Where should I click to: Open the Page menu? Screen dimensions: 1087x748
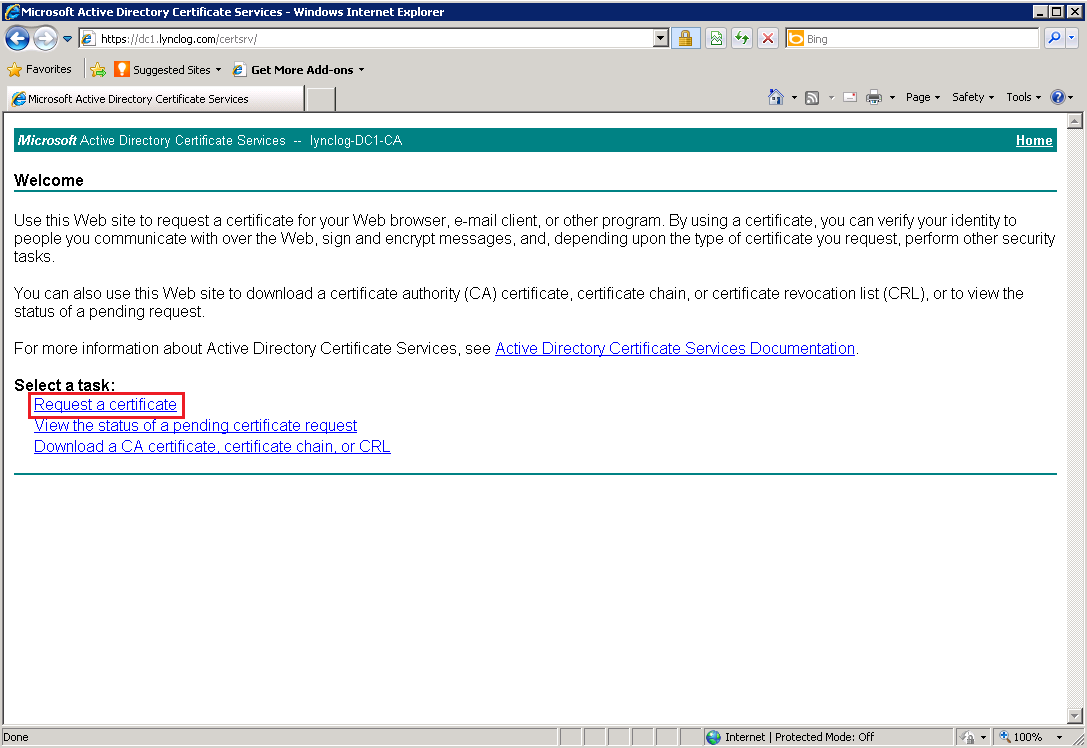click(x=923, y=97)
